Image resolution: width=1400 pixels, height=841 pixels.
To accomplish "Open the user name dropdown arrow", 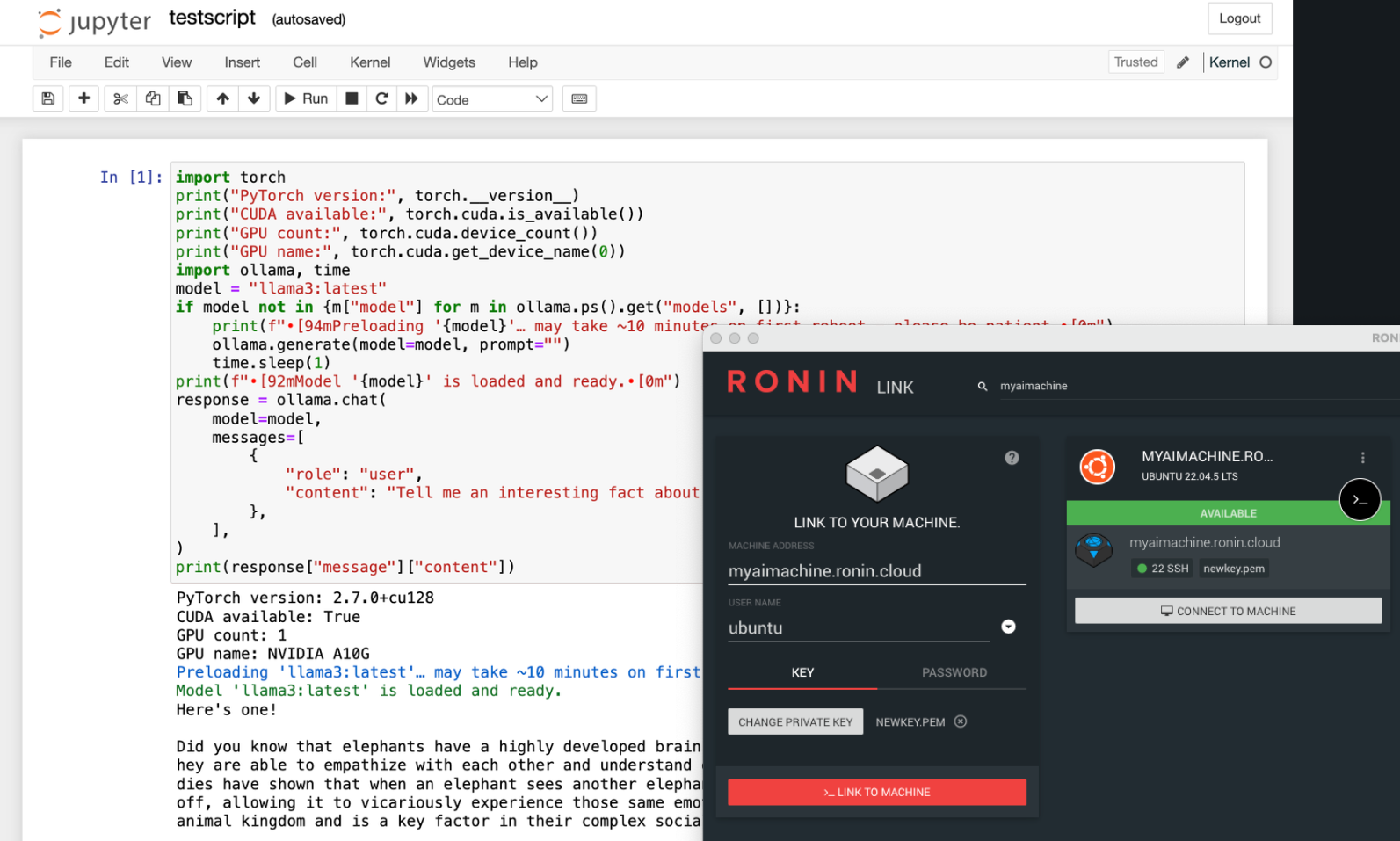I will (1008, 627).
